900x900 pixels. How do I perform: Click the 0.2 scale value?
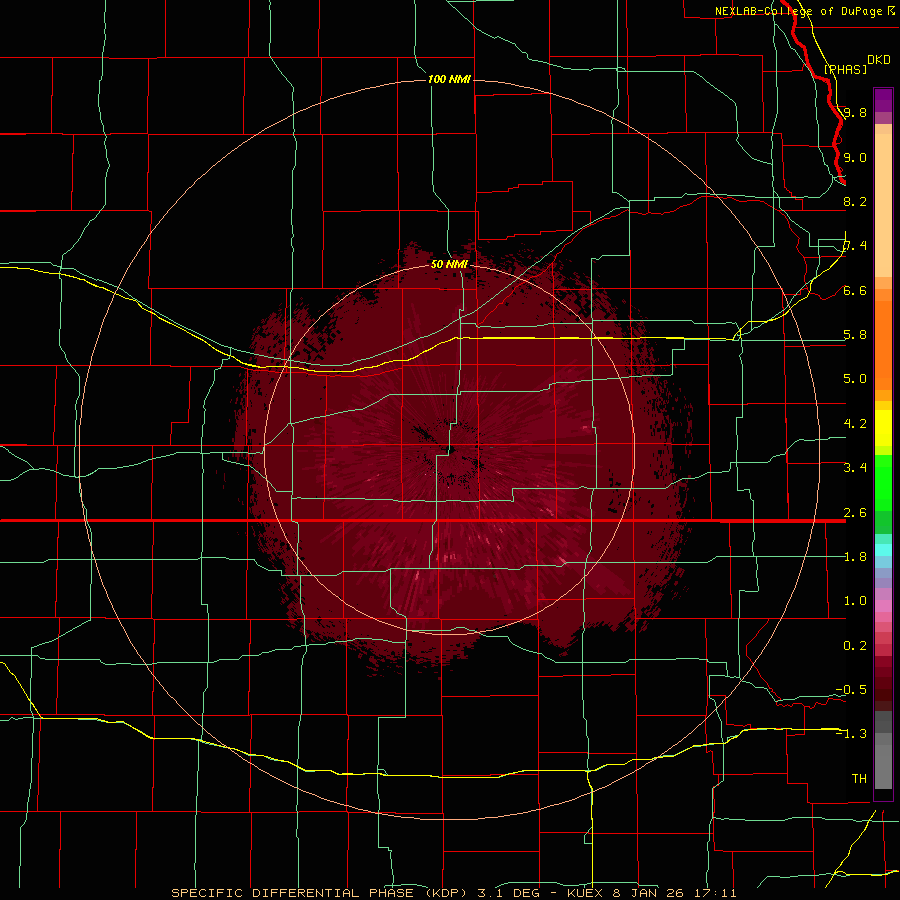coord(855,646)
